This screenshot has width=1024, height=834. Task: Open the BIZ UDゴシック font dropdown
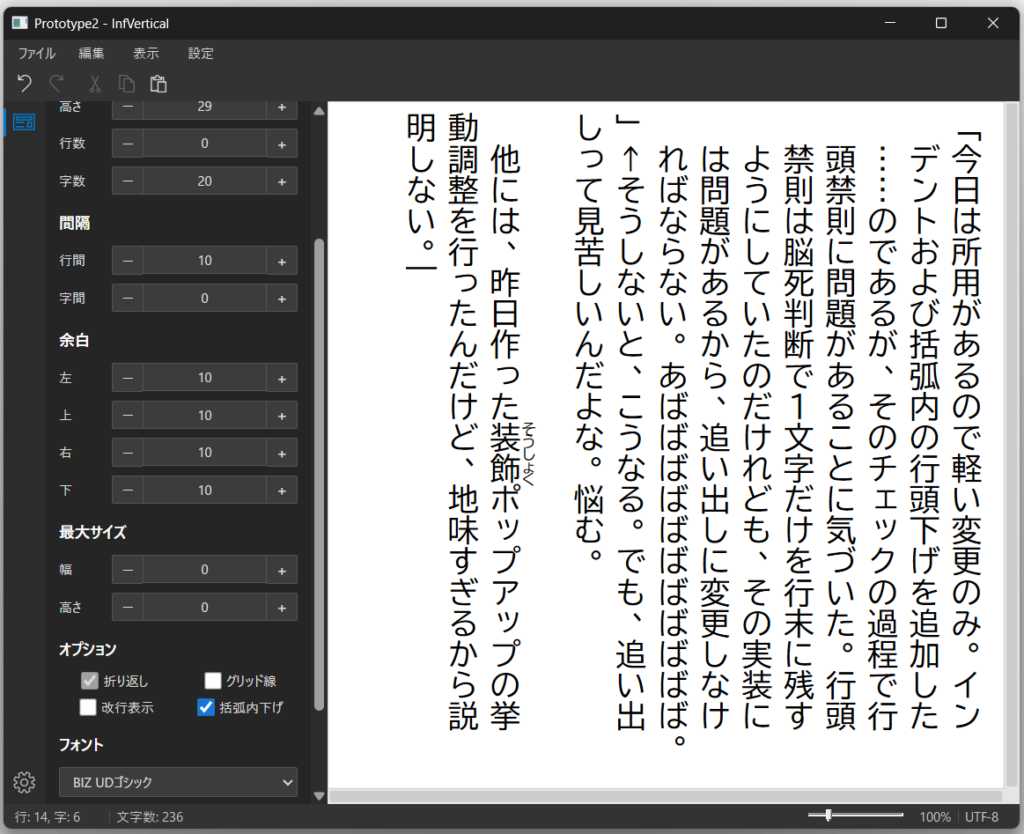click(x=178, y=782)
